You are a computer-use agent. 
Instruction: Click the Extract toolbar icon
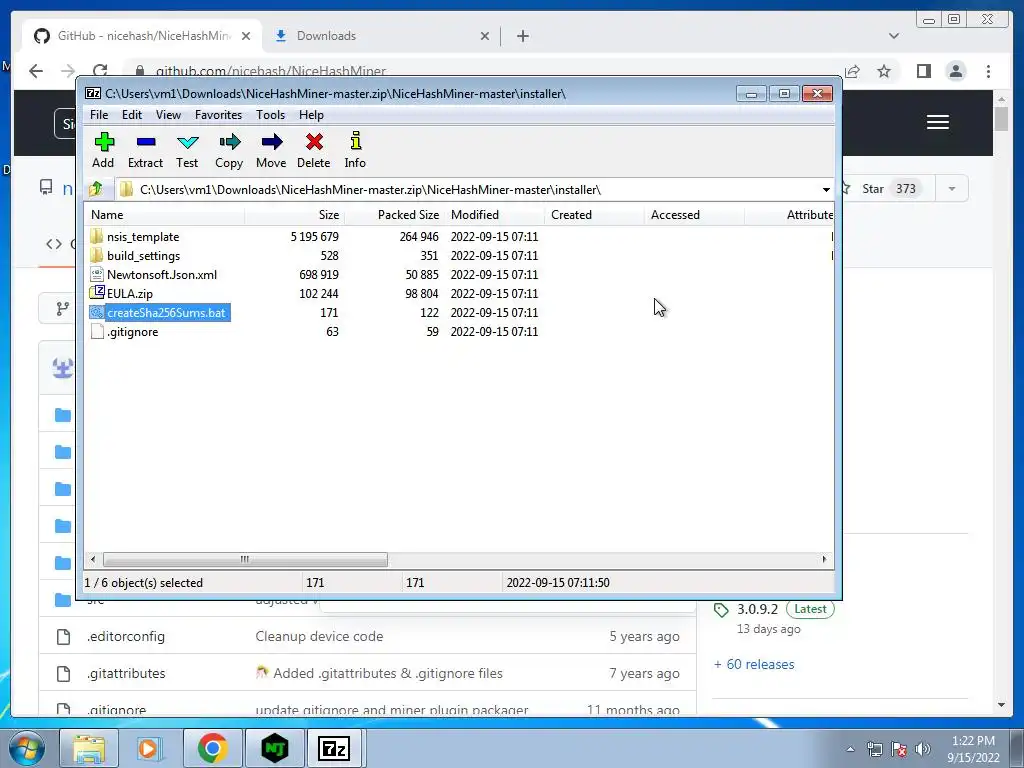(x=145, y=150)
